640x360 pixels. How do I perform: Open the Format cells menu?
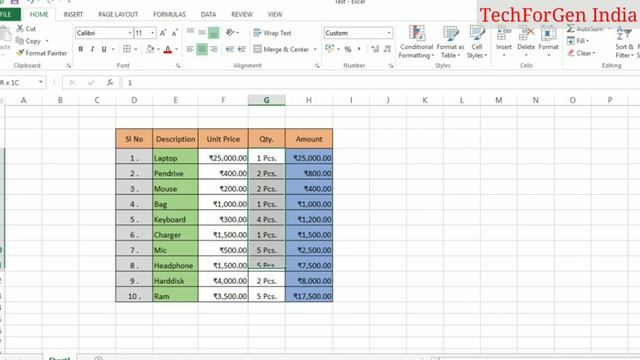coord(549,41)
